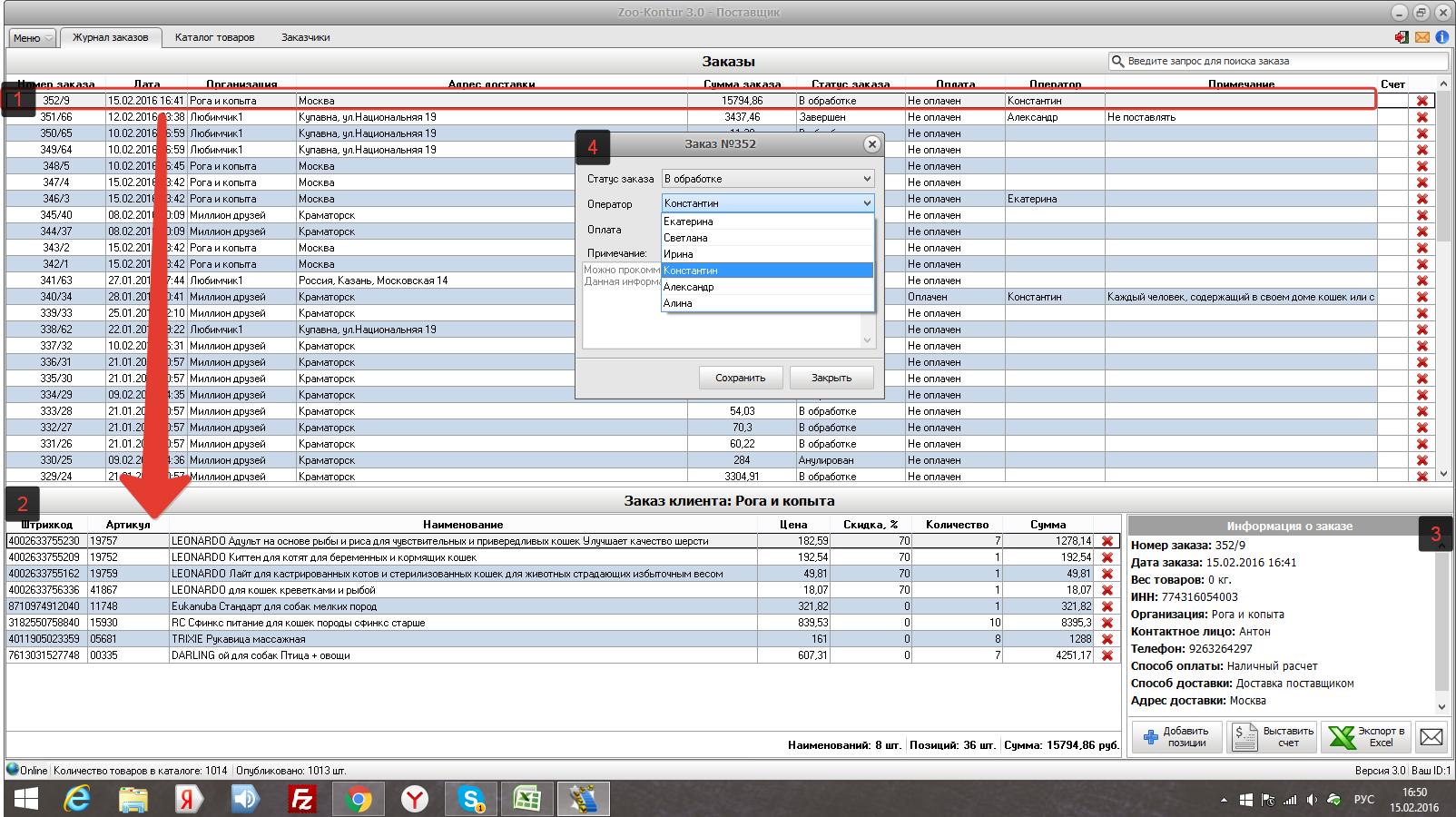Collapse the Оператор dropdown
1456x817 pixels.
[867, 203]
